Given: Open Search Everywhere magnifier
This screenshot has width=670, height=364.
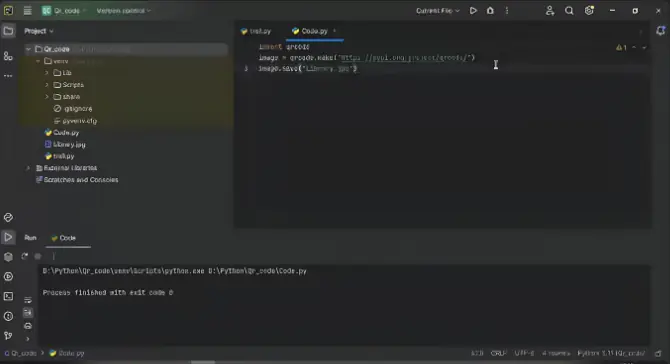Looking at the screenshot, I should pos(569,11).
